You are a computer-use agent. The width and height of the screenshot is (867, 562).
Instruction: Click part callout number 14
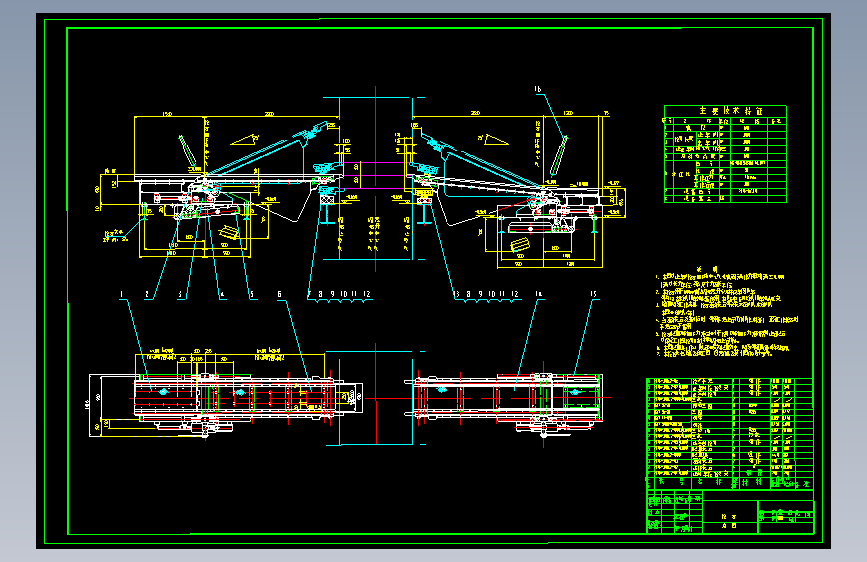pos(539,294)
